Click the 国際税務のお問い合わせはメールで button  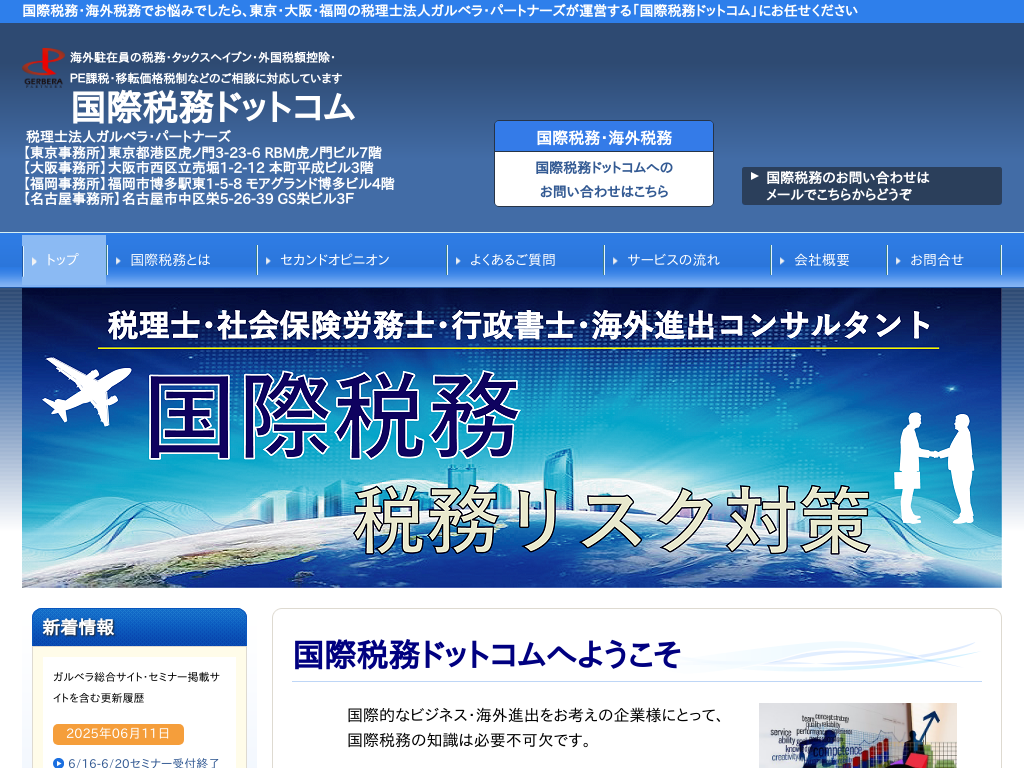tap(871, 186)
